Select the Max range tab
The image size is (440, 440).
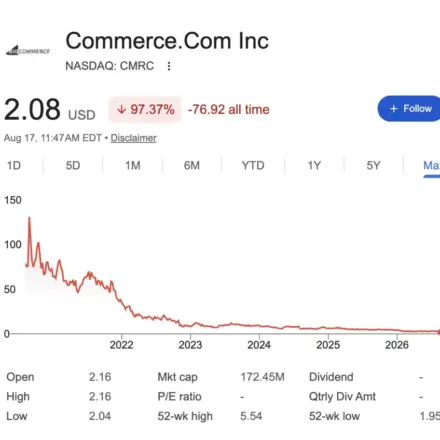(x=431, y=165)
